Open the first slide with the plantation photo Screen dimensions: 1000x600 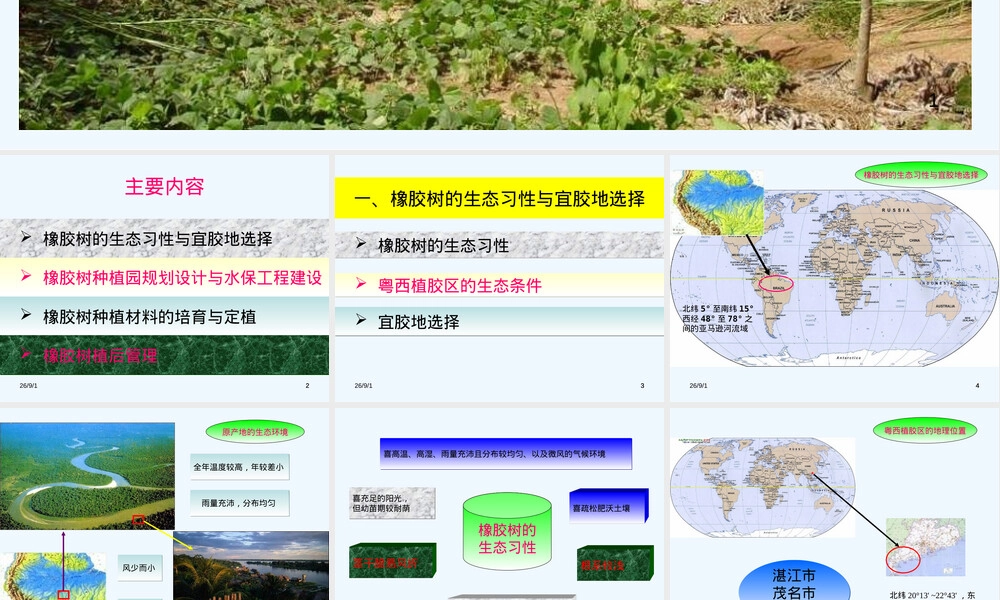point(495,64)
